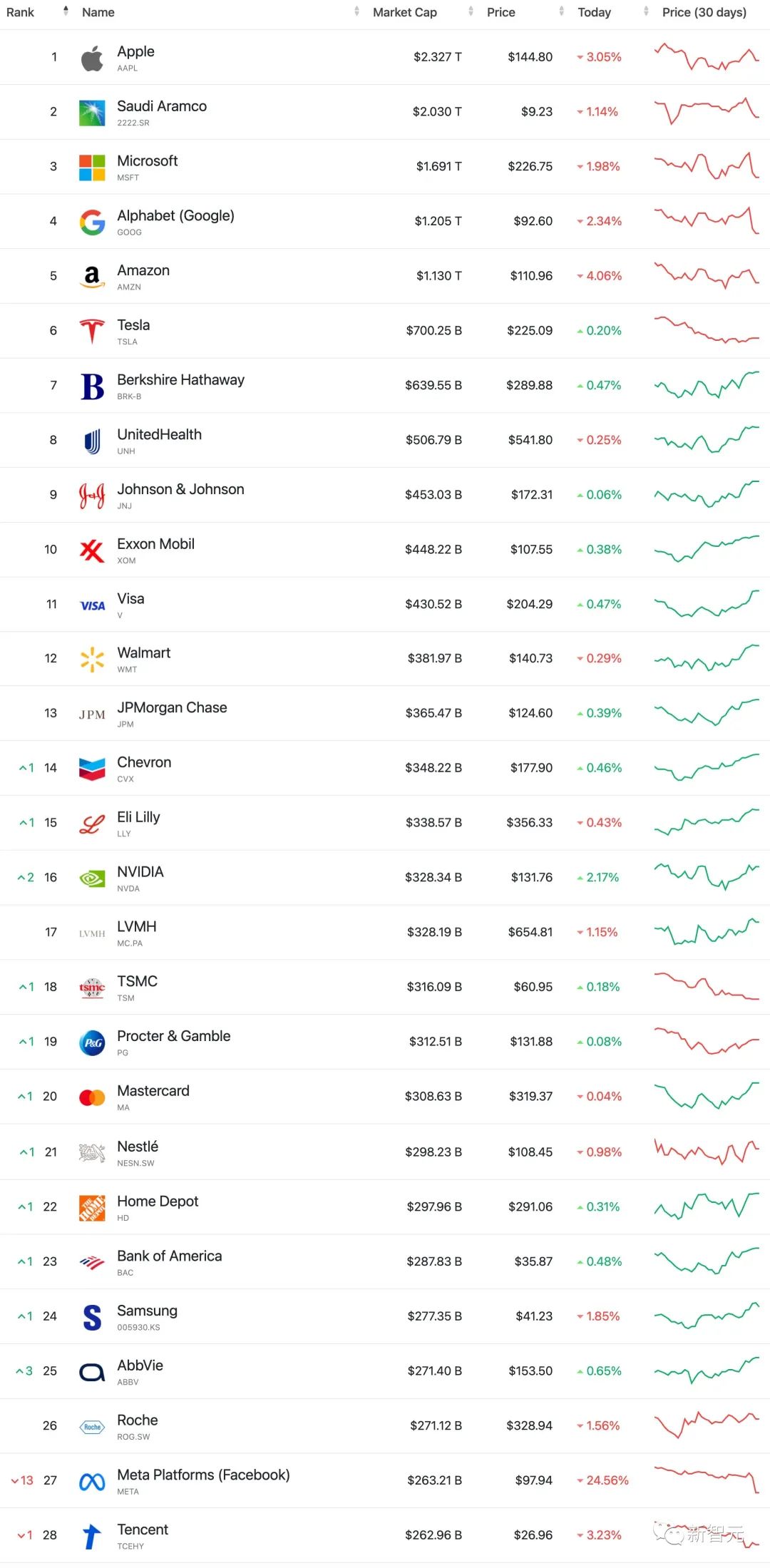Click the Mastercard logo icon
770x1568 pixels.
pos(92,1097)
